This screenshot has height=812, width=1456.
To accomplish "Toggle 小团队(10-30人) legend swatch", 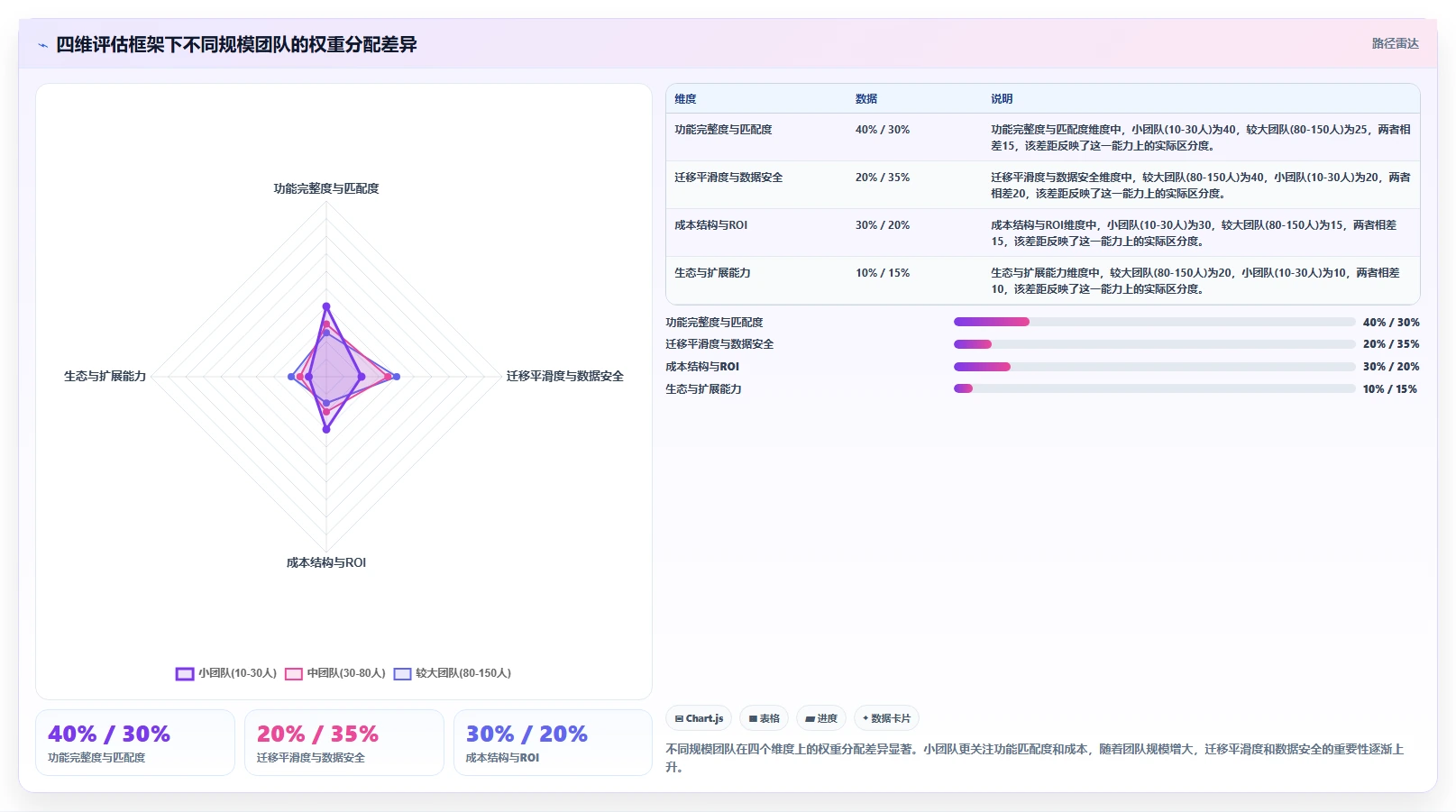I will tap(185, 673).
